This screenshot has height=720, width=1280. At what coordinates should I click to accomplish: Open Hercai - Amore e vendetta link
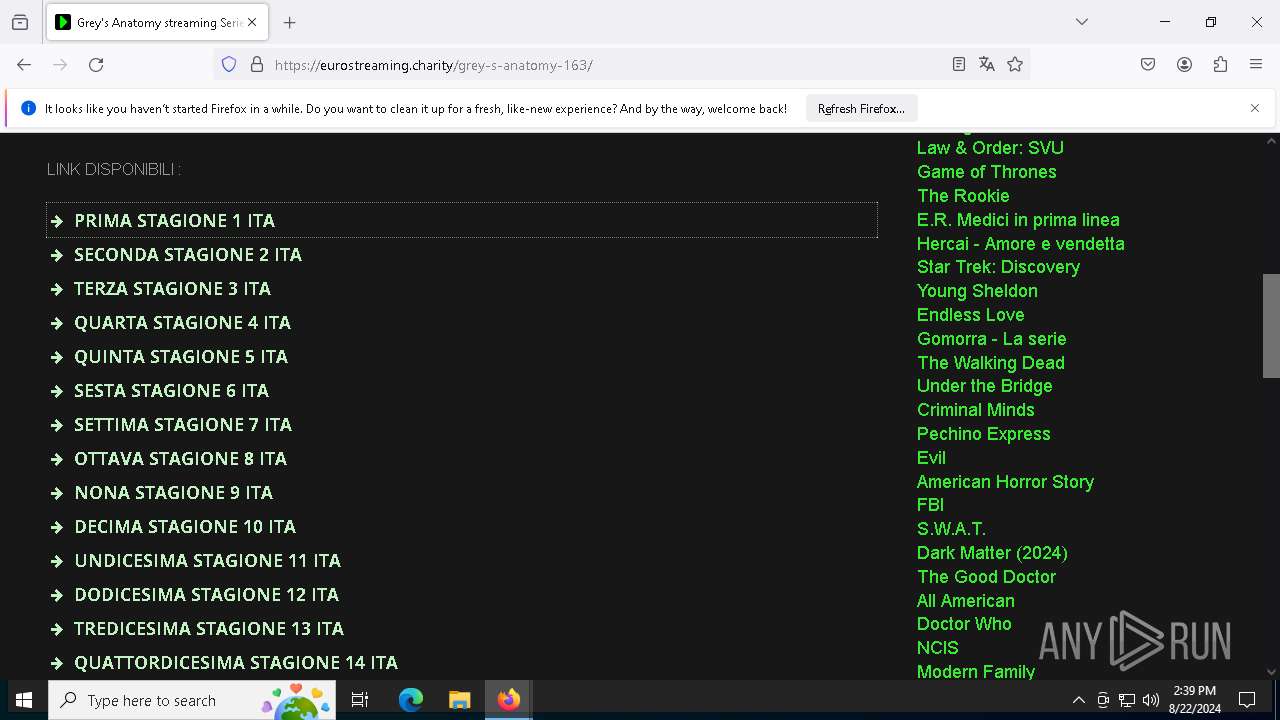point(1020,244)
